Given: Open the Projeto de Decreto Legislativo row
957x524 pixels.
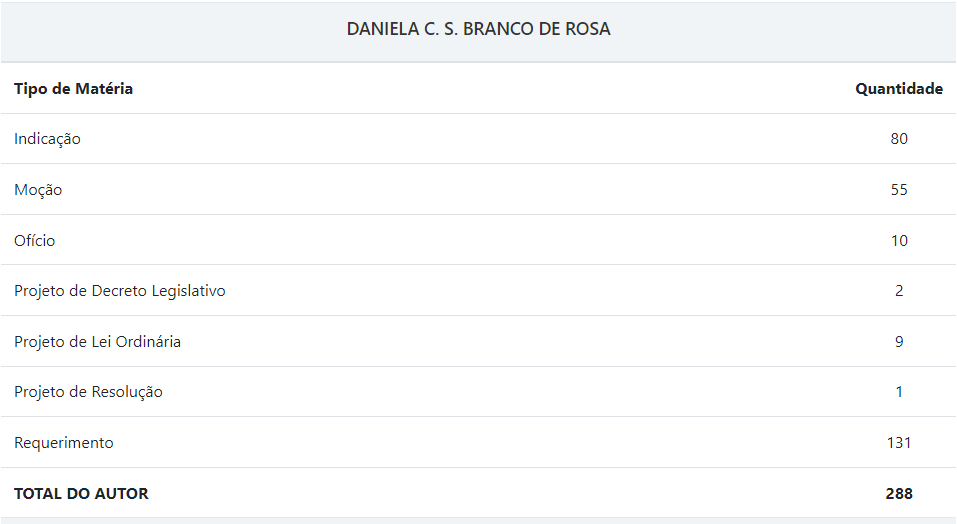Looking at the screenshot, I should click(478, 290).
